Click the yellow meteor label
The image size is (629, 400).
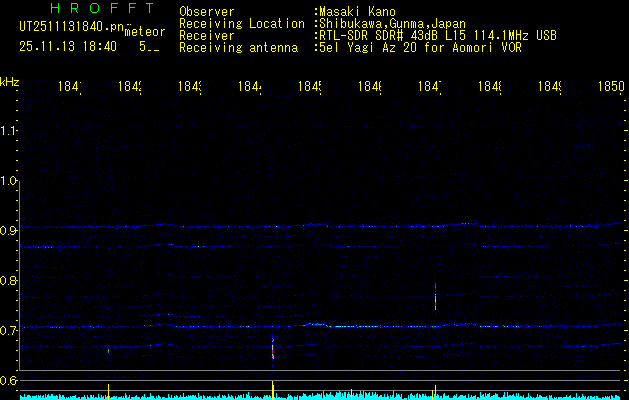coord(144,32)
